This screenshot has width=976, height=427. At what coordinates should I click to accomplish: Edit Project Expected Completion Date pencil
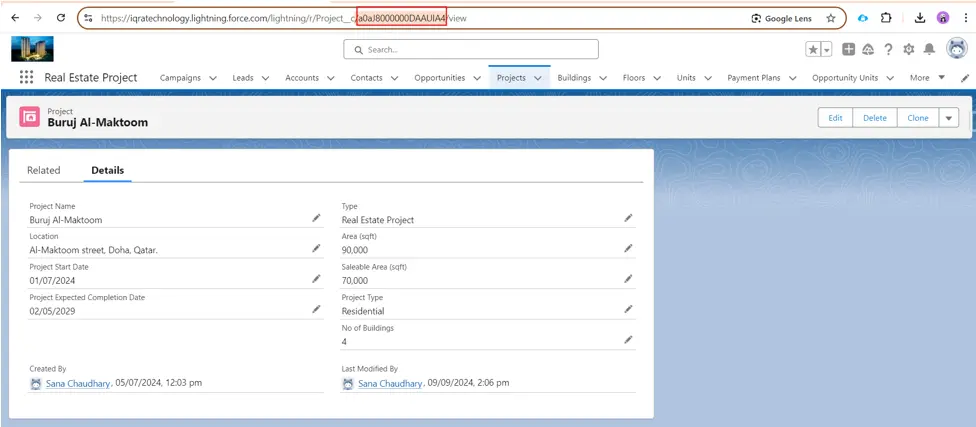point(316,309)
